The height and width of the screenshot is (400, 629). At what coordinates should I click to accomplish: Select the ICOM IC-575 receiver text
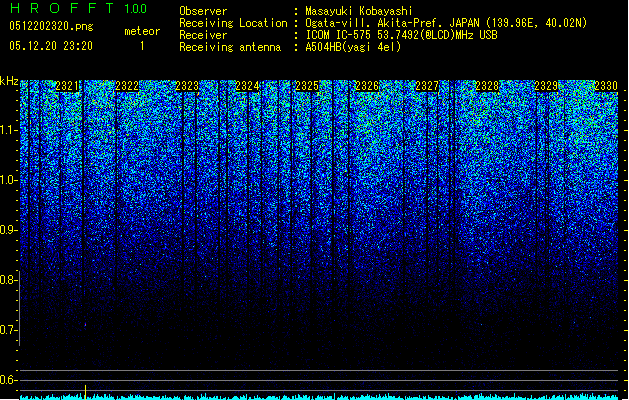click(x=401, y=35)
